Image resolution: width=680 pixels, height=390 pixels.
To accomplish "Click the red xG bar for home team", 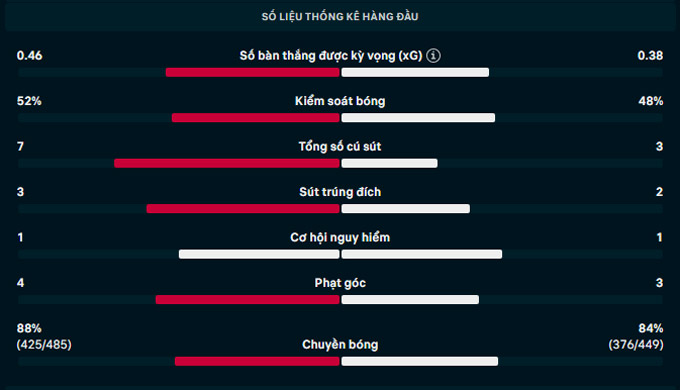I will (252, 72).
